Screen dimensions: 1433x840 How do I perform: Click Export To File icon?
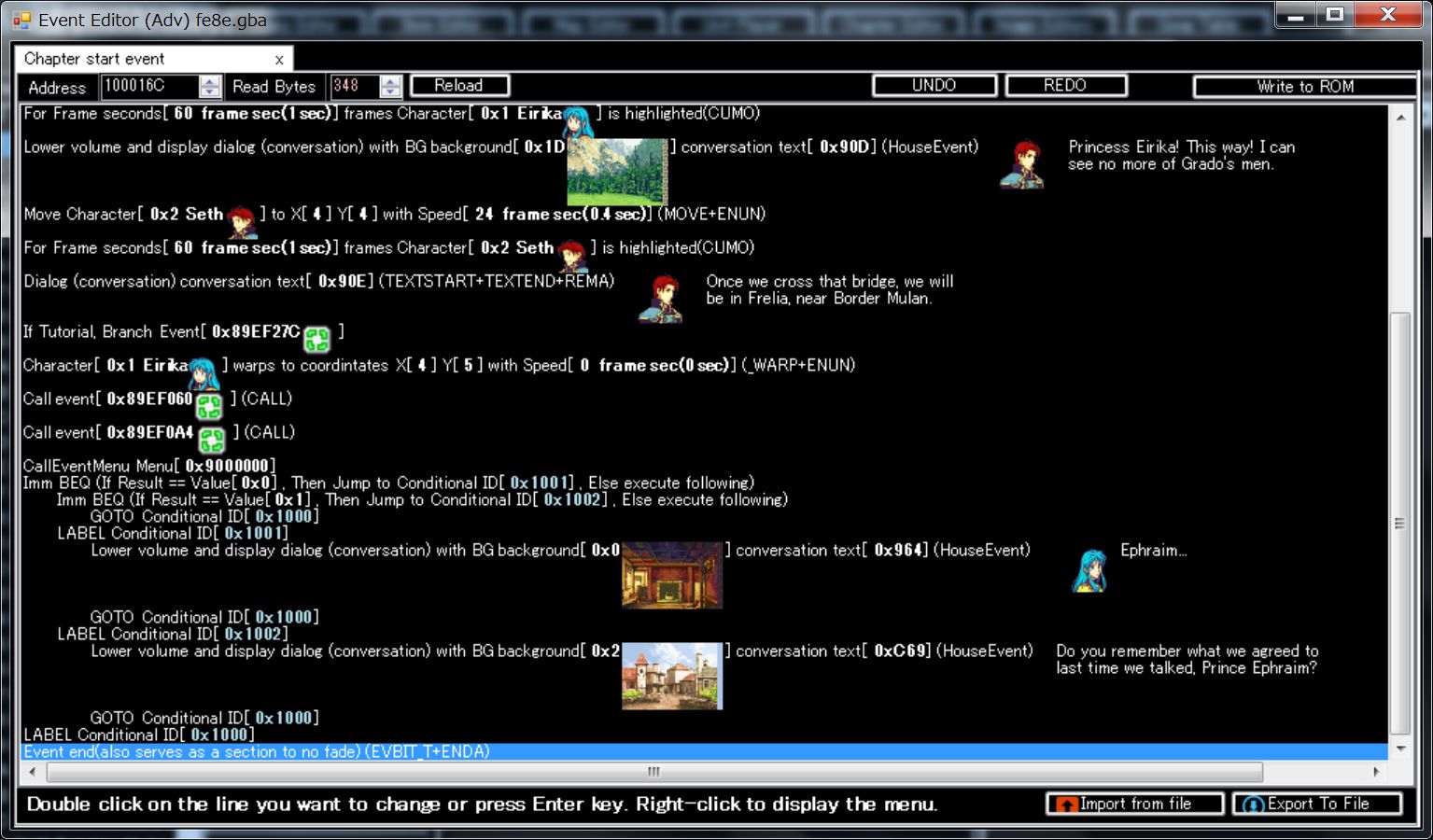(x=1254, y=805)
